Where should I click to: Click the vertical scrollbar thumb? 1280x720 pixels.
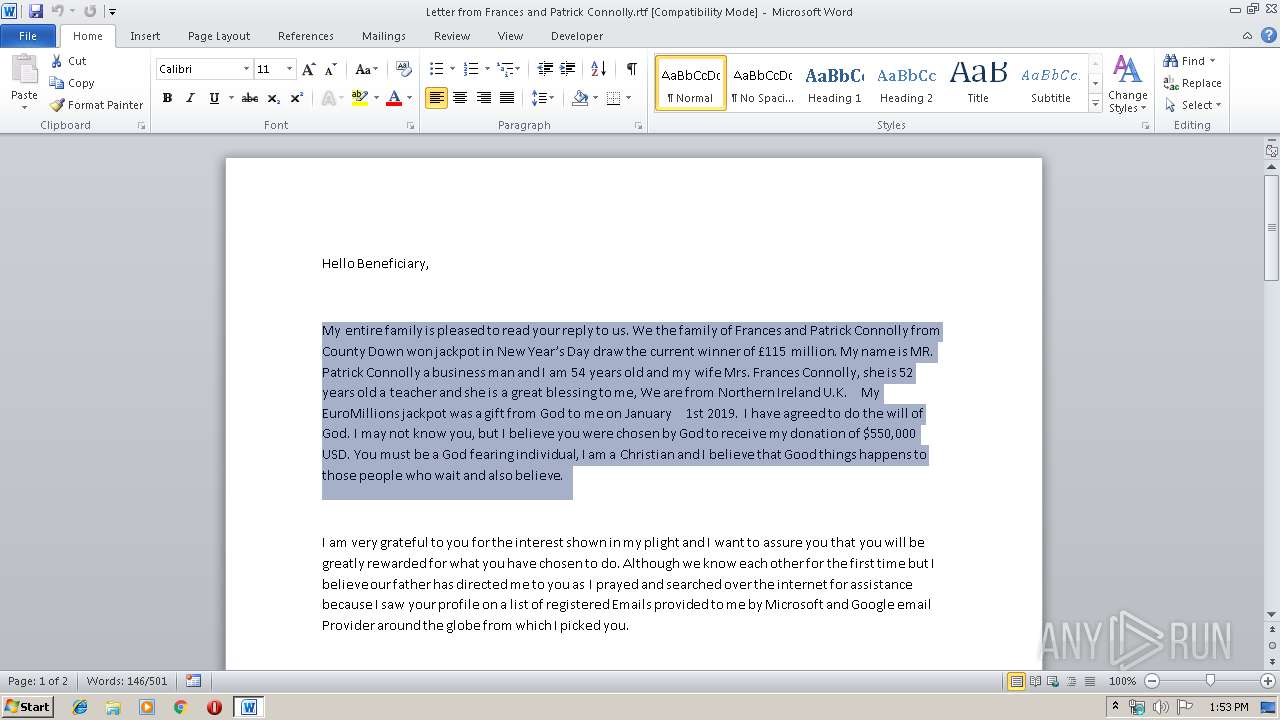[x=1272, y=228]
